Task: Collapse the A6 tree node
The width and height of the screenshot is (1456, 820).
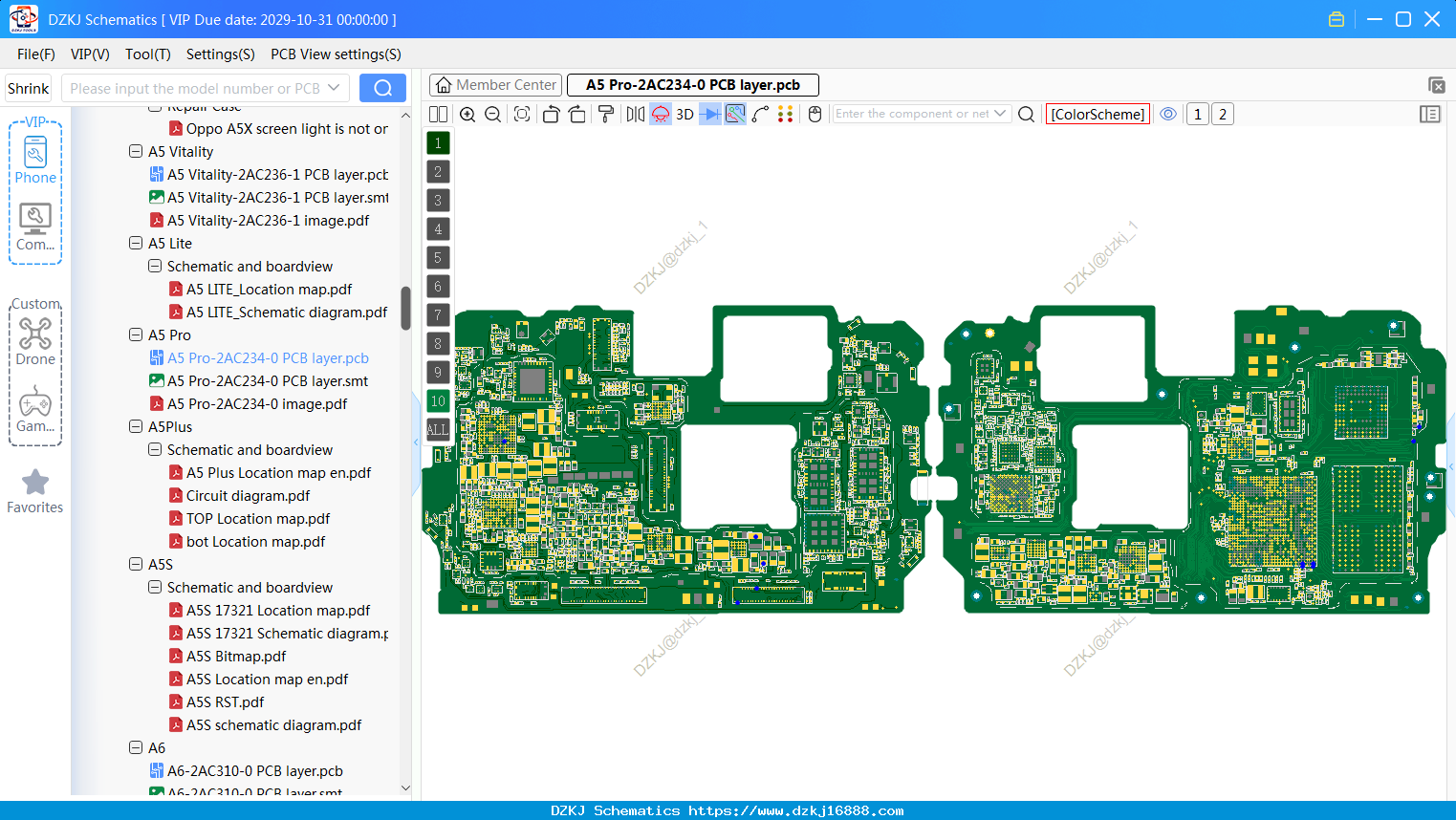Action: [x=136, y=747]
